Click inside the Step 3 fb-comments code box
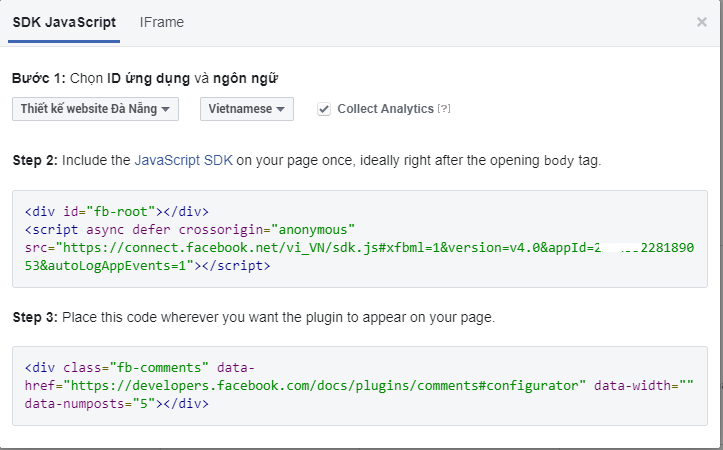Screen dimensions: 723x450 tap(360, 386)
